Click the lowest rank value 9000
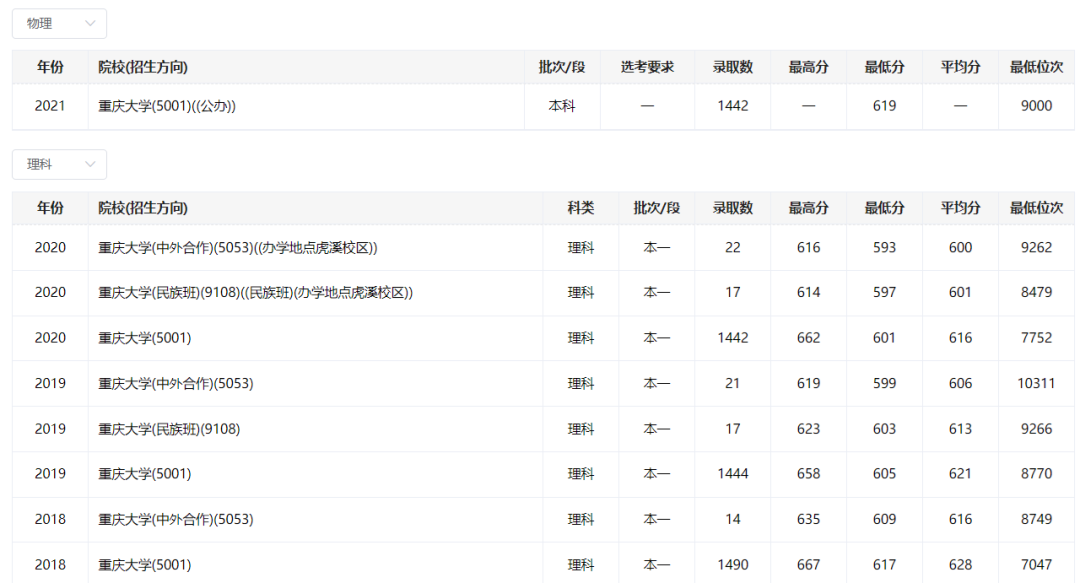This screenshot has height=583, width=1080. [1036, 106]
